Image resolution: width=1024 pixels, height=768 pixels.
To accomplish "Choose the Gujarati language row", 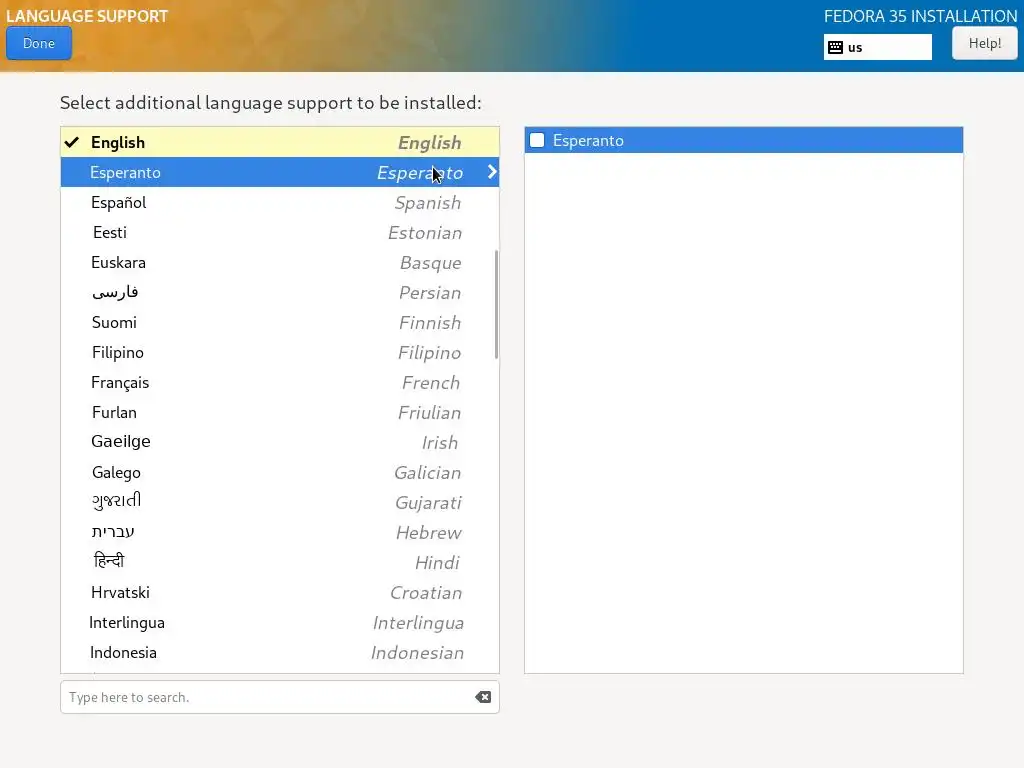I will tap(280, 502).
